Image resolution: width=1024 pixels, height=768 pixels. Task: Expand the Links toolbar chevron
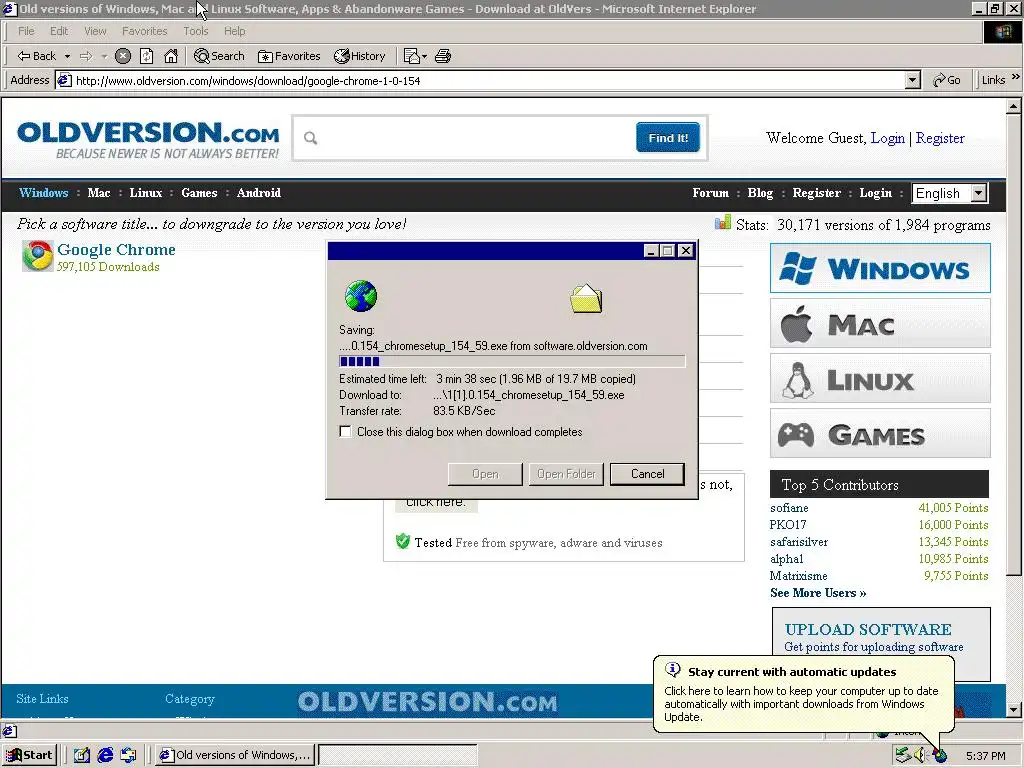[1016, 77]
